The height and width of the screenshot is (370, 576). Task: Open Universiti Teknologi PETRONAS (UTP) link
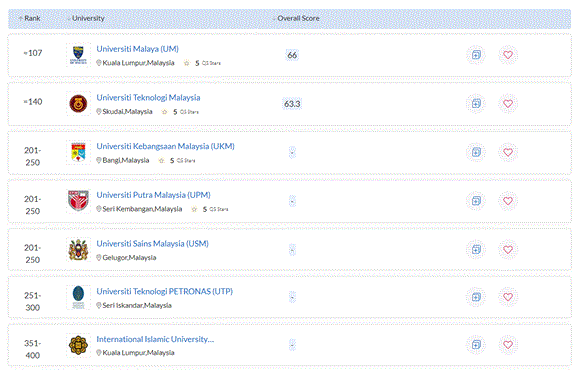pyautogui.click(x=165, y=291)
